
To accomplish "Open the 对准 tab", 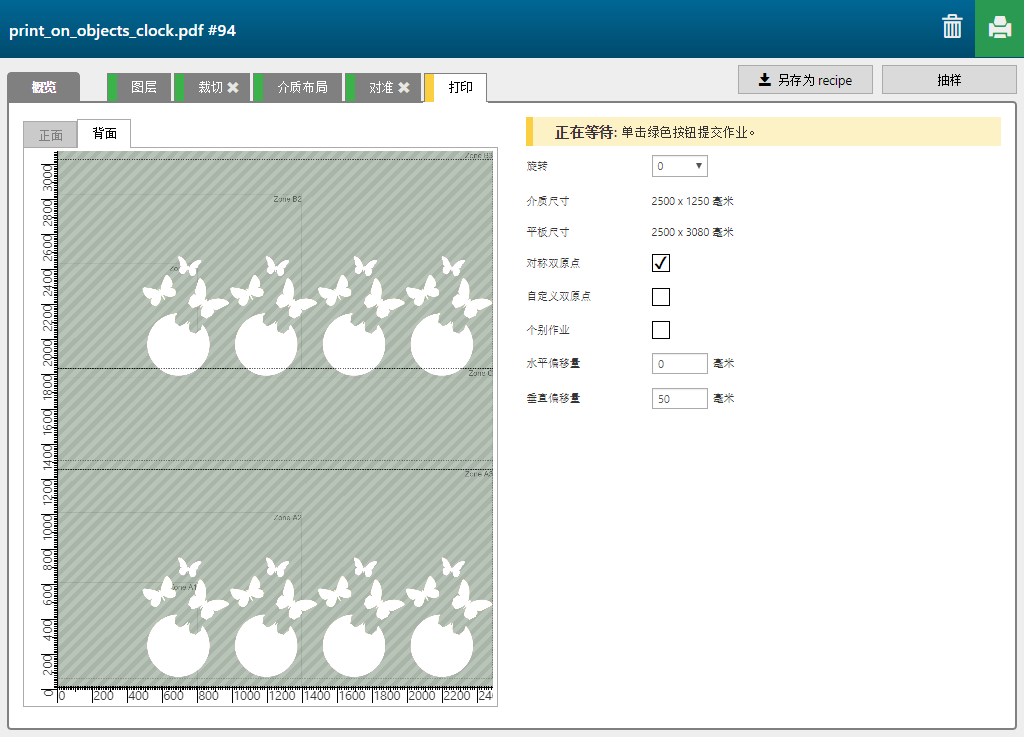I will point(381,87).
